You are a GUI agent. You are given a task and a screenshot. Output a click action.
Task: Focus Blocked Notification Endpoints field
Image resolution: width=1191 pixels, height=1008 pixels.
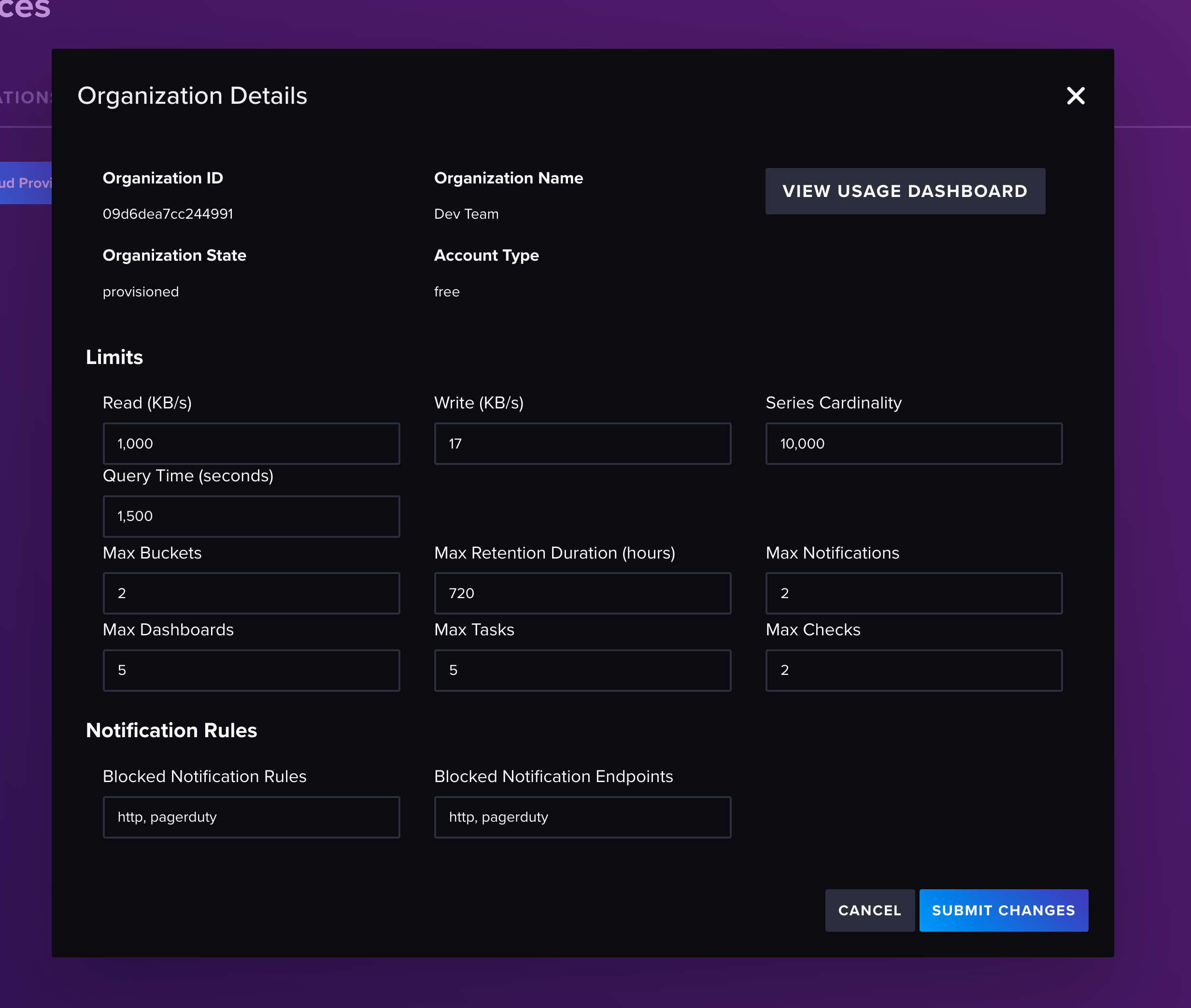click(x=582, y=816)
